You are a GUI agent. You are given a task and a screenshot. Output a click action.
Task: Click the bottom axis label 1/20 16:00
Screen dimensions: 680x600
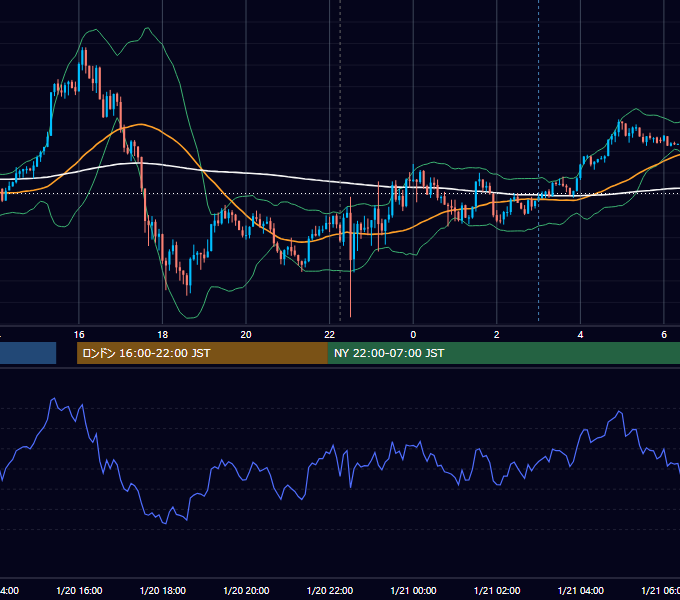[x=79, y=590]
